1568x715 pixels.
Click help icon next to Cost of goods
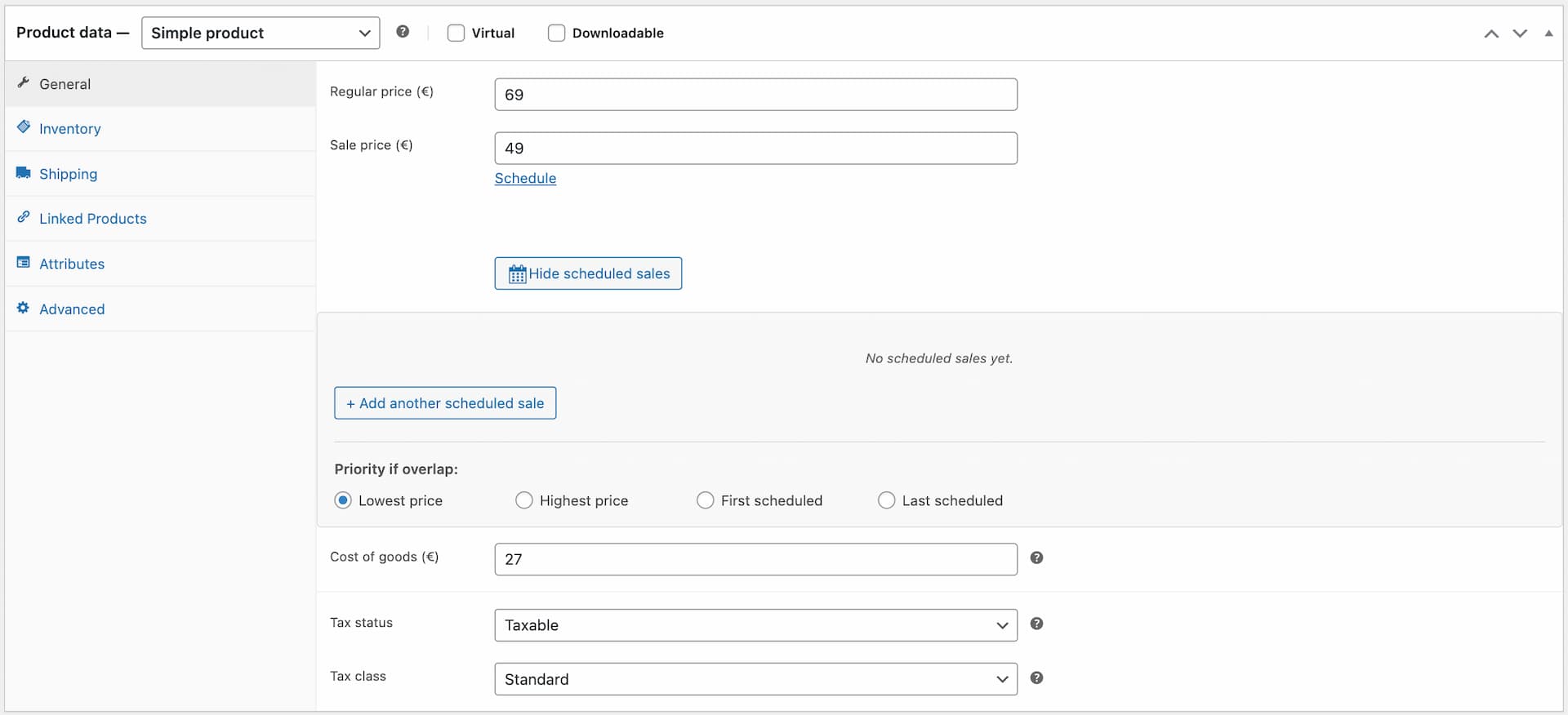tap(1036, 557)
